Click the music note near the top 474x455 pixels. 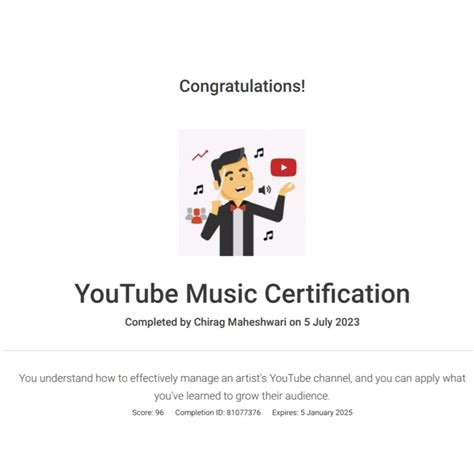pyautogui.click(x=259, y=153)
